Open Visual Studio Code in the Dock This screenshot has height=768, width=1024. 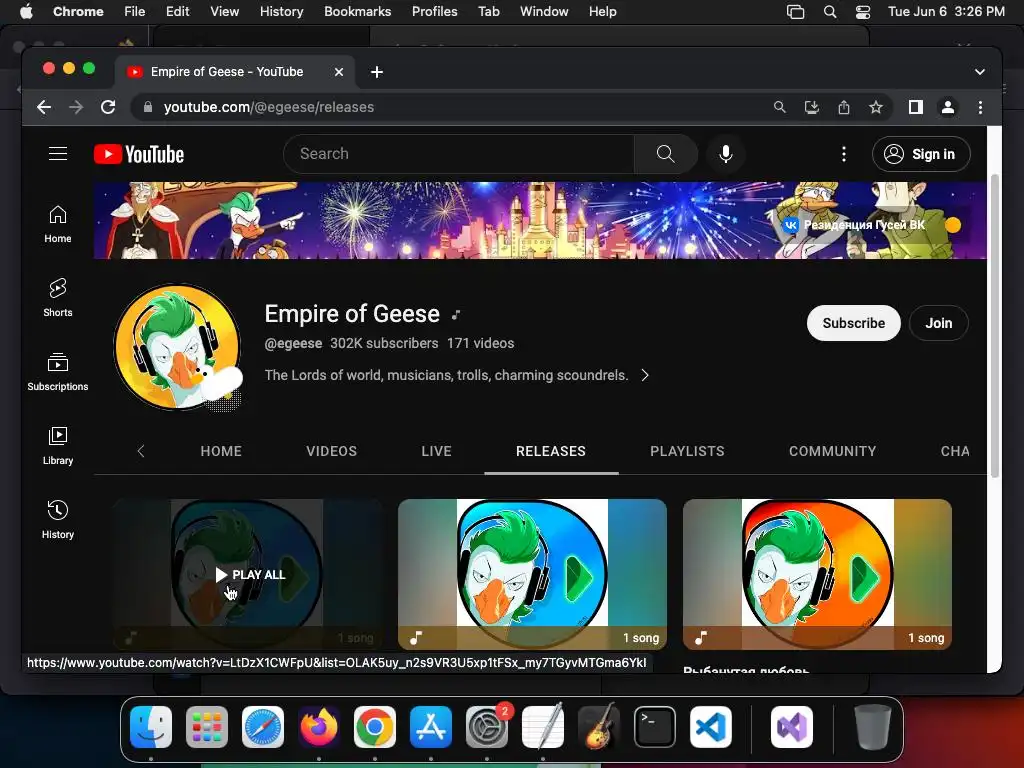[x=711, y=727]
